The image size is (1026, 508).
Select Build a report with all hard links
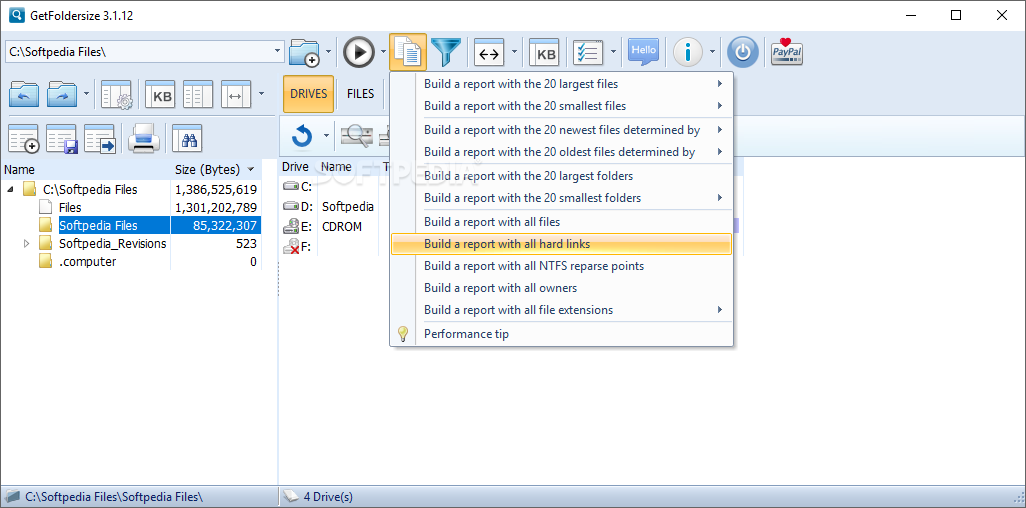561,244
